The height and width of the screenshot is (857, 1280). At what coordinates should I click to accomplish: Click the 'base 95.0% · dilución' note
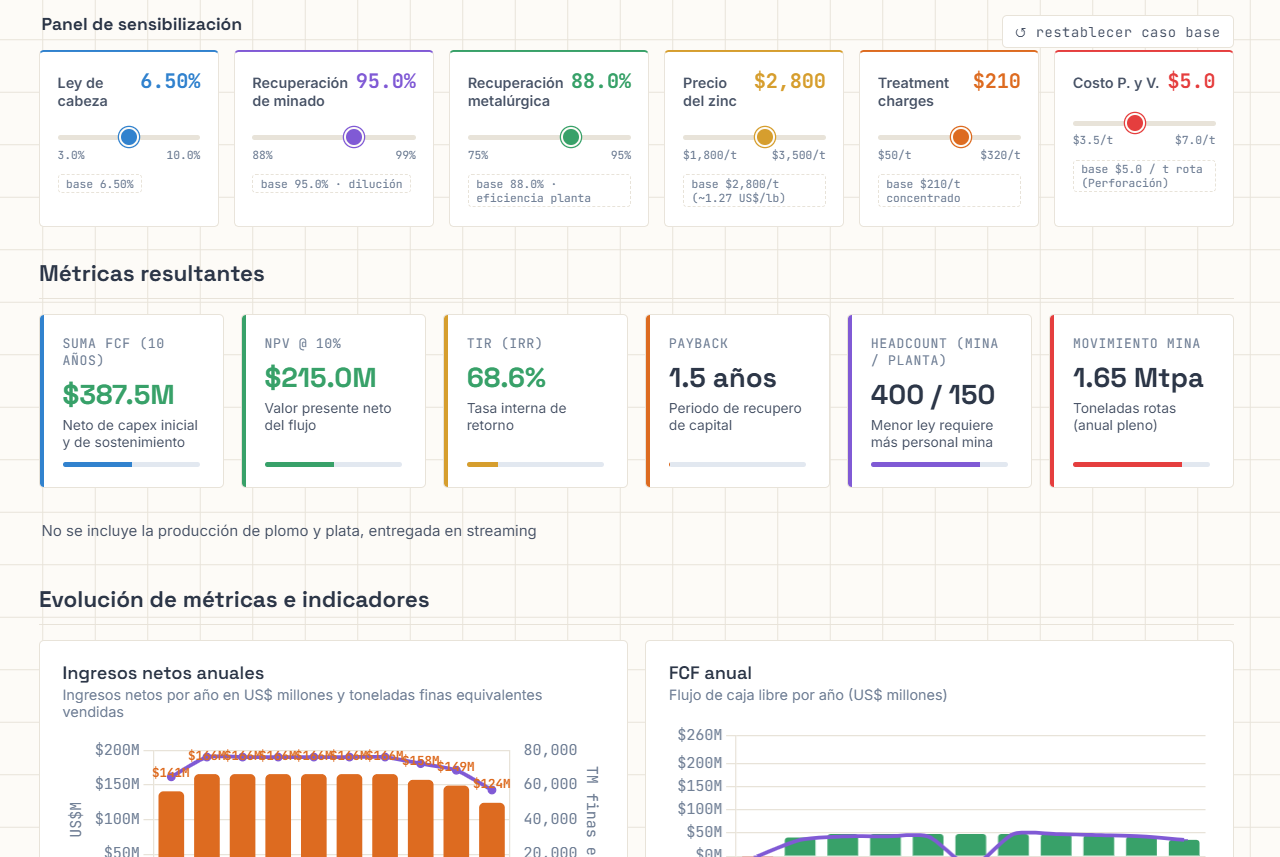coord(332,184)
